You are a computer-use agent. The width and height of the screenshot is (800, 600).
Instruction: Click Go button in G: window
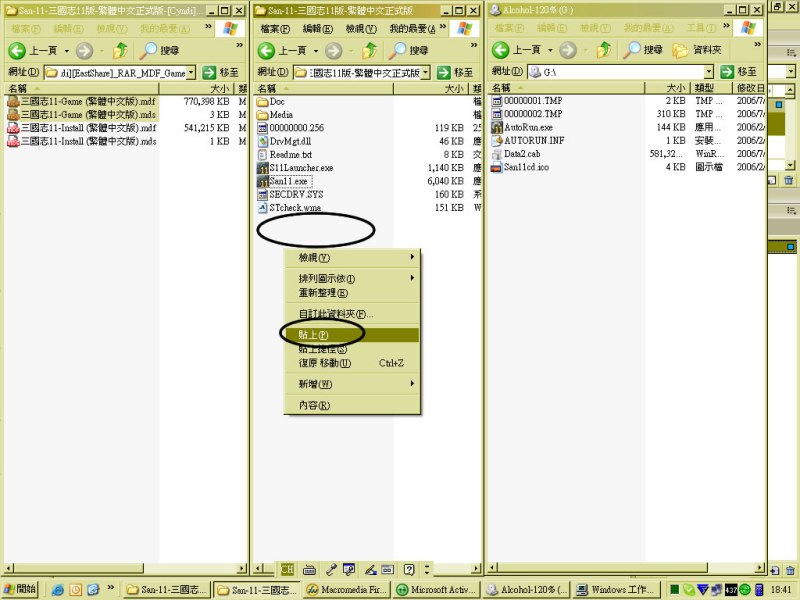[x=739, y=71]
